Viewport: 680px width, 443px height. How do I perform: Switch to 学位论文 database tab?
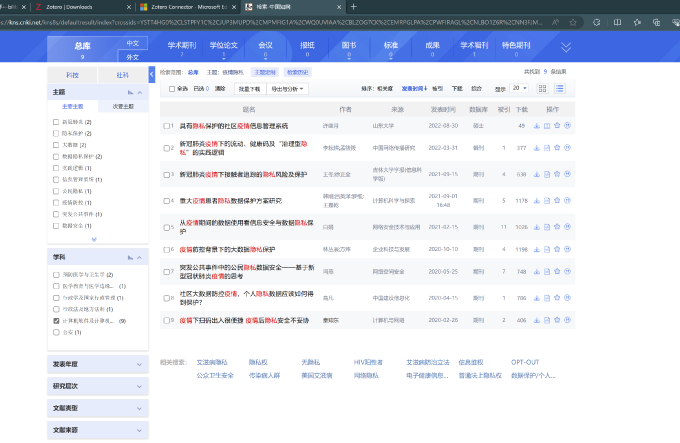[224, 48]
